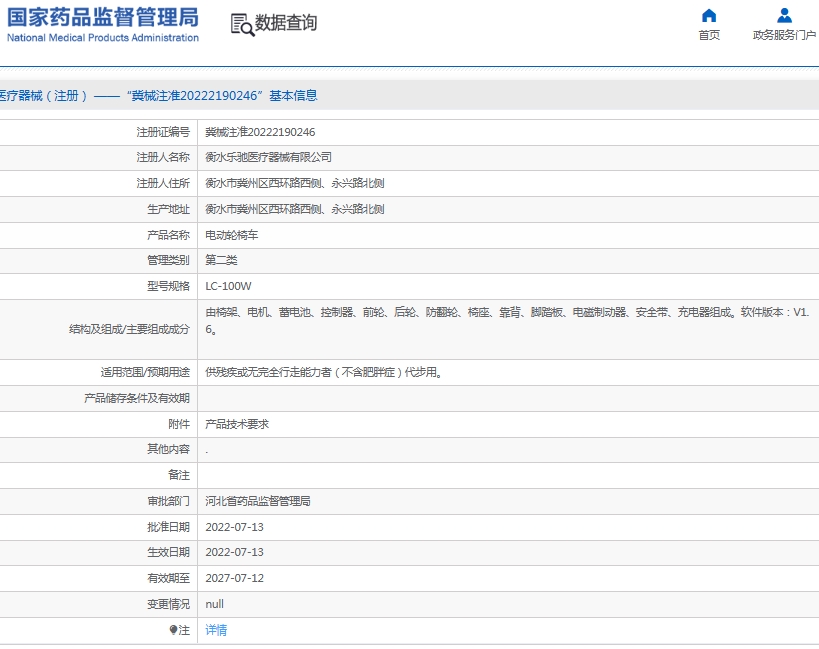Select the registration number 冀械注准20222190246 cell
819x649 pixels.
pos(260,132)
